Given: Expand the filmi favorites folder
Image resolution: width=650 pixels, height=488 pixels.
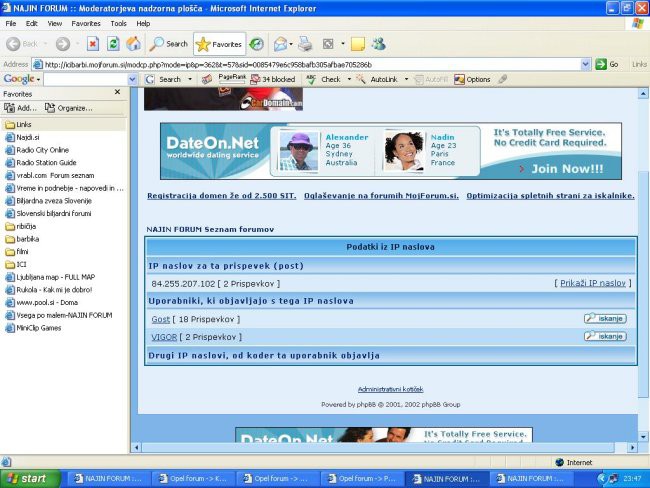Looking at the screenshot, I should coord(17,251).
